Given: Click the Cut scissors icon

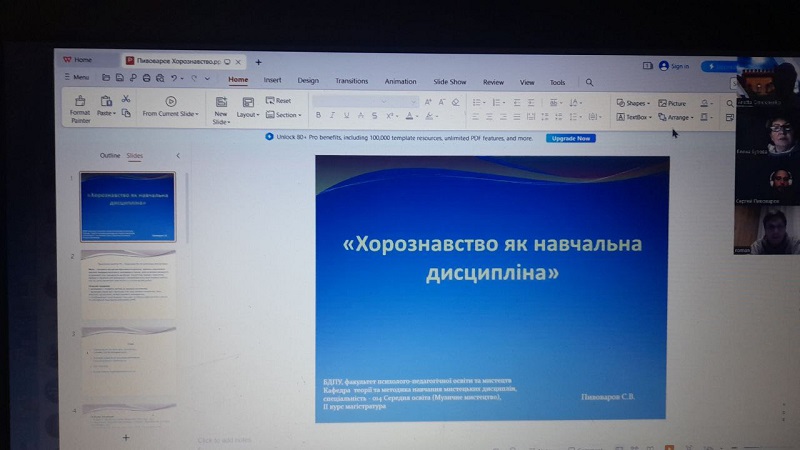Looking at the screenshot, I should (126, 99).
